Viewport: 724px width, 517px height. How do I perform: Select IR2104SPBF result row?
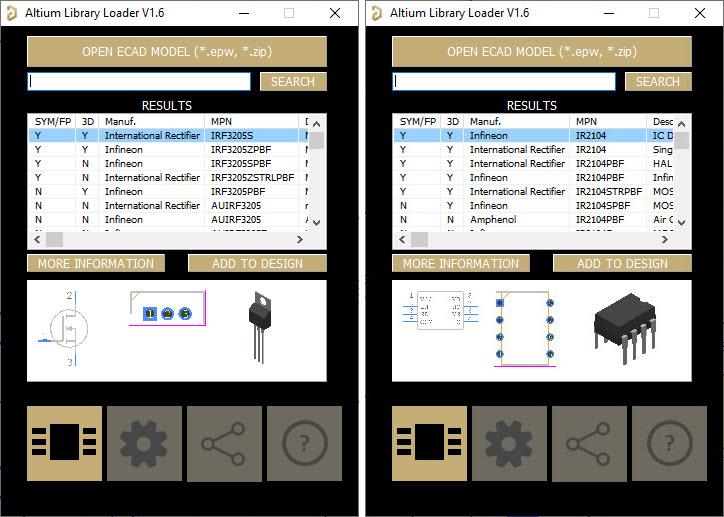click(533, 205)
